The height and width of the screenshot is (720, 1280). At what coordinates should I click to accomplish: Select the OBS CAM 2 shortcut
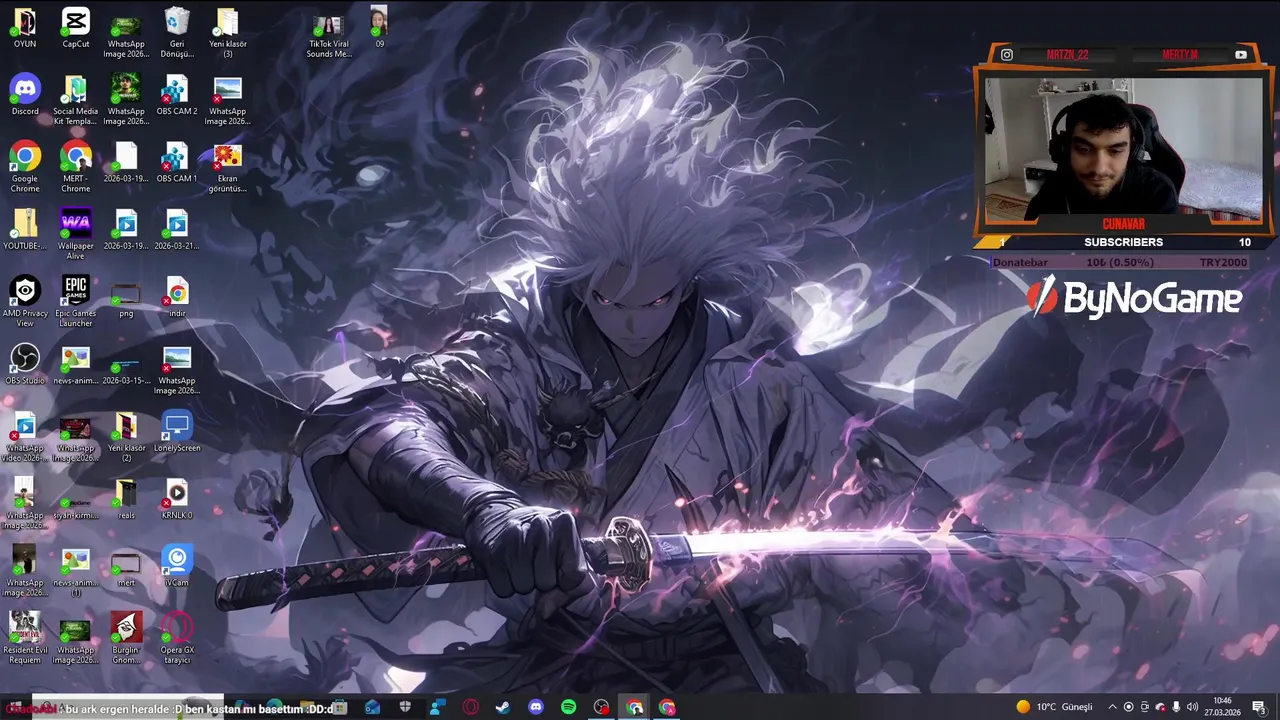point(177,95)
